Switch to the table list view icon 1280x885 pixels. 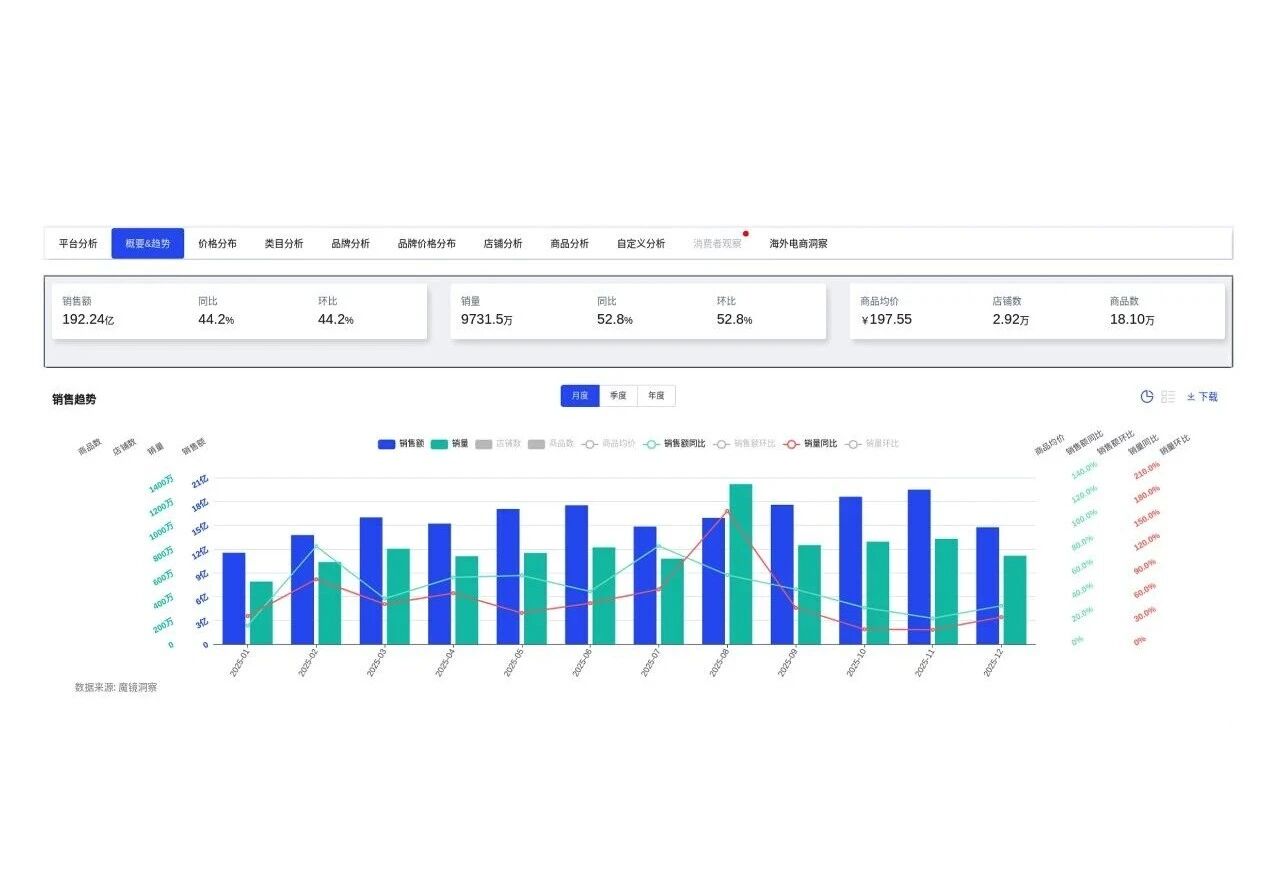[x=1168, y=397]
